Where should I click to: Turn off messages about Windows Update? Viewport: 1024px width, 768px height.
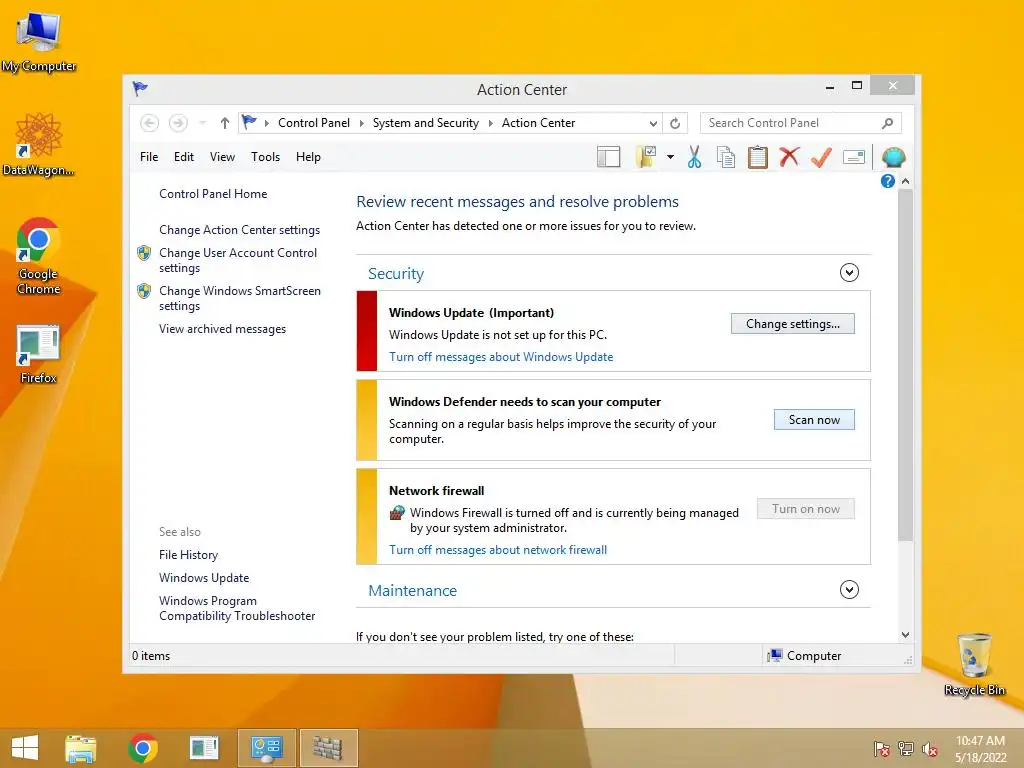(501, 357)
